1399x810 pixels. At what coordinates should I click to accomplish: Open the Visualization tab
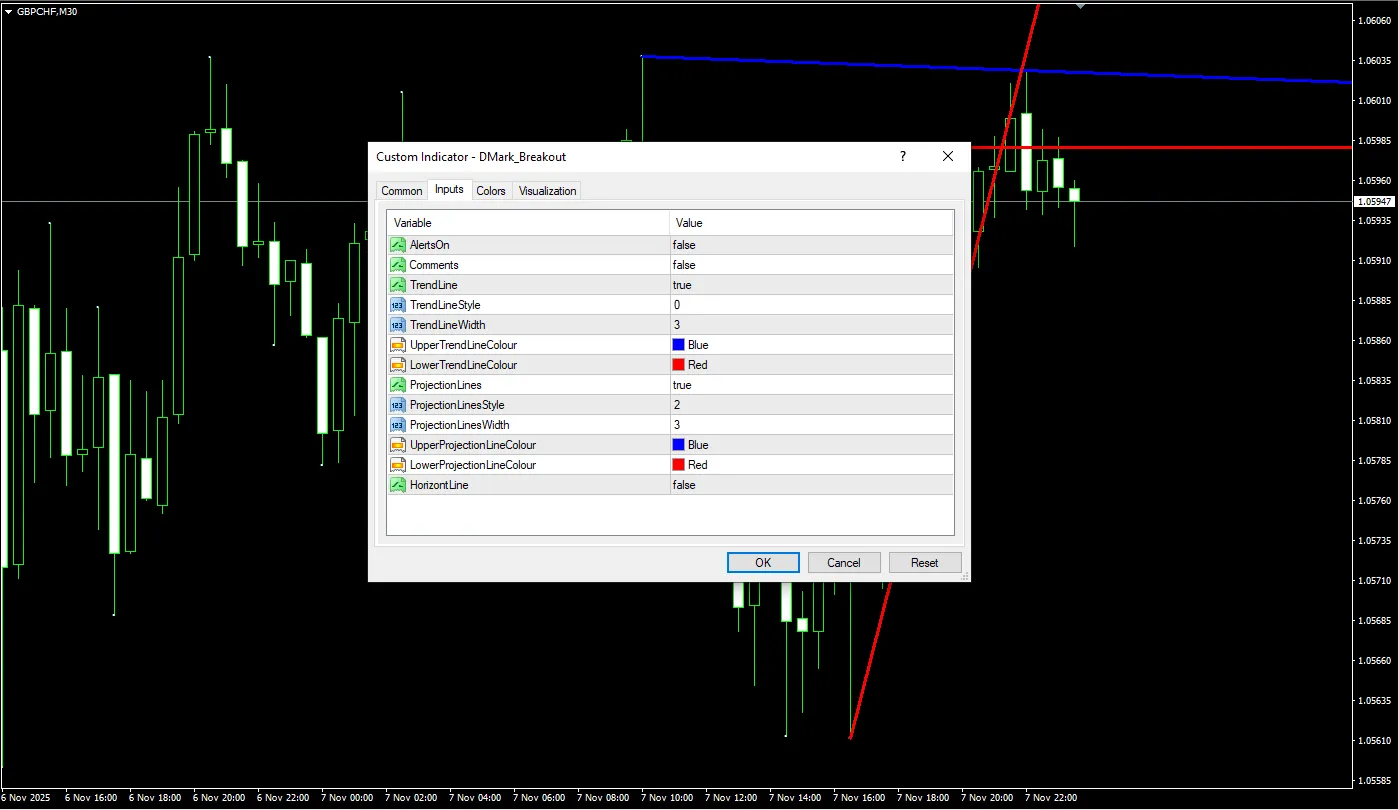(547, 191)
